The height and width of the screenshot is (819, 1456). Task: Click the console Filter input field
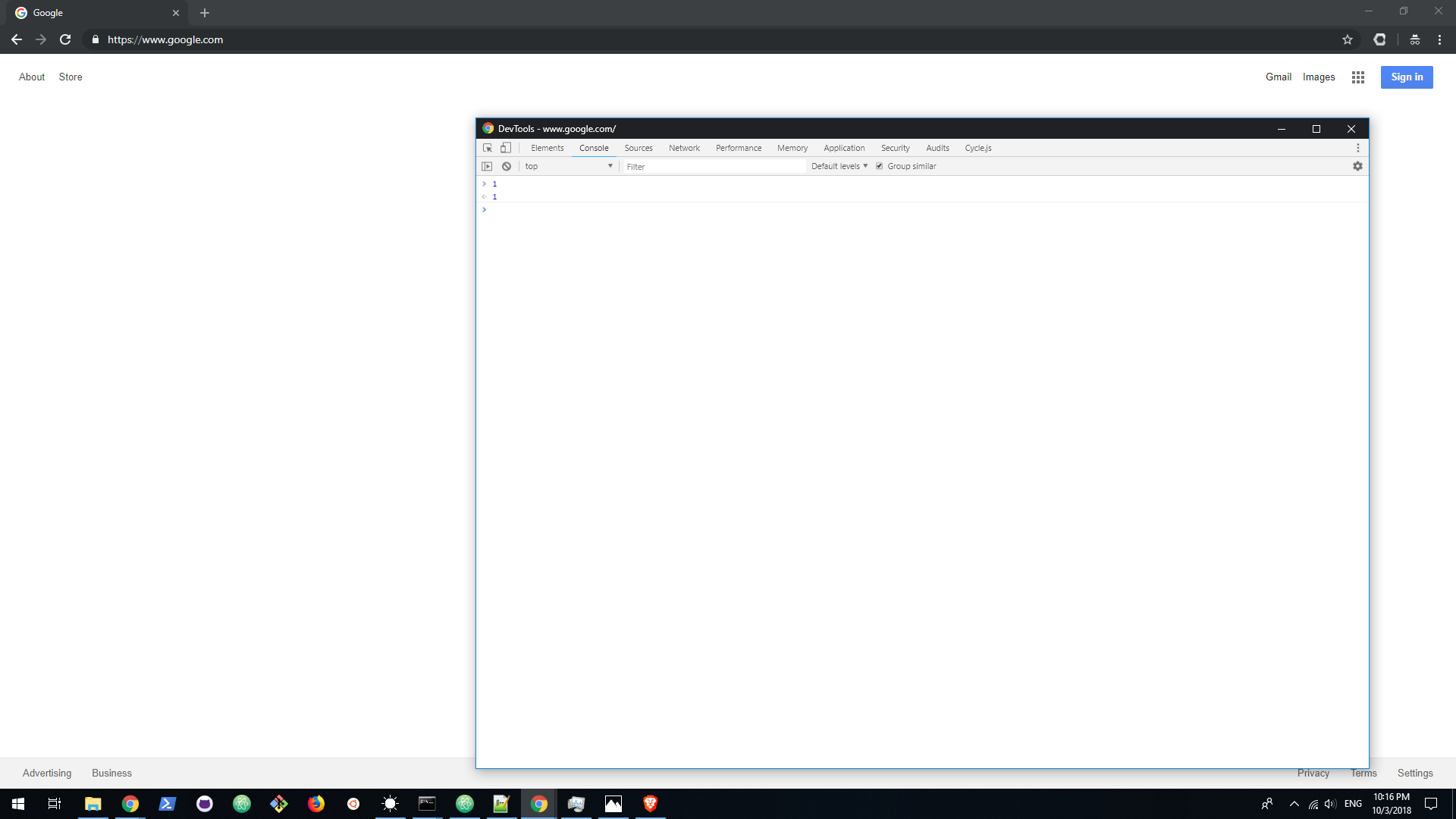coord(714,167)
